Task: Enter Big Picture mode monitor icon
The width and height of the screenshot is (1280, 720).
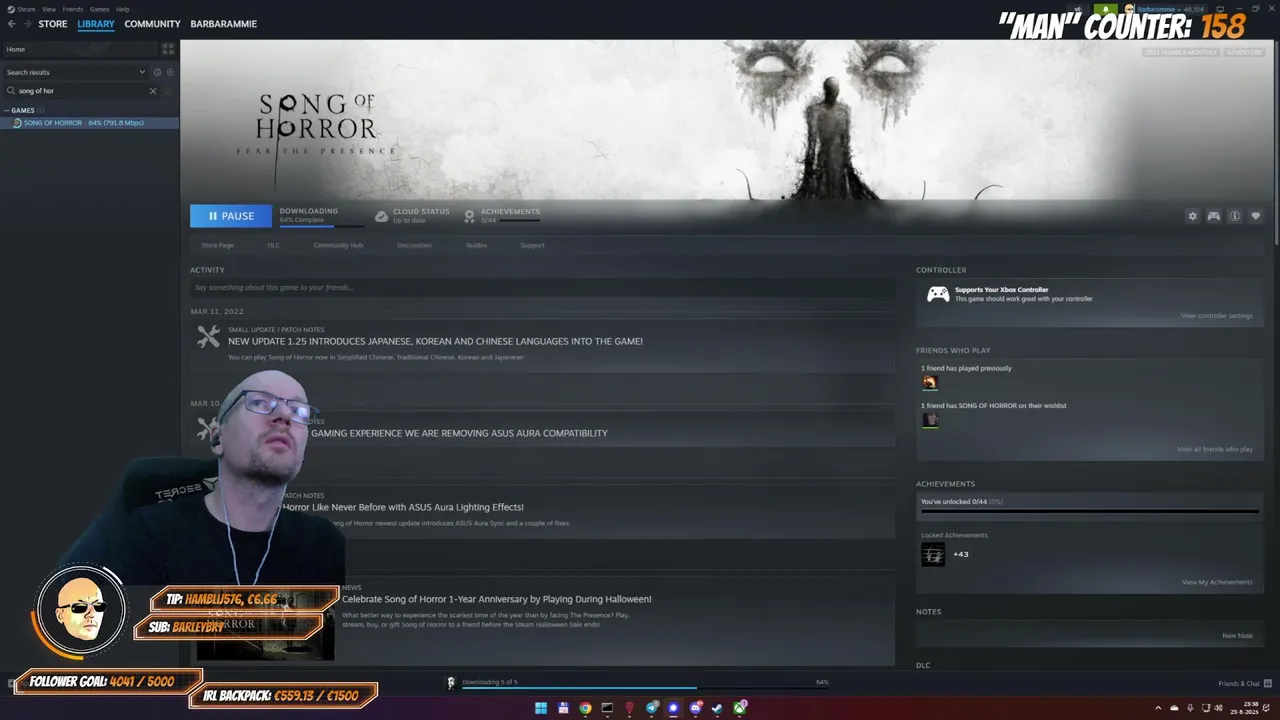Action: click(x=1220, y=9)
